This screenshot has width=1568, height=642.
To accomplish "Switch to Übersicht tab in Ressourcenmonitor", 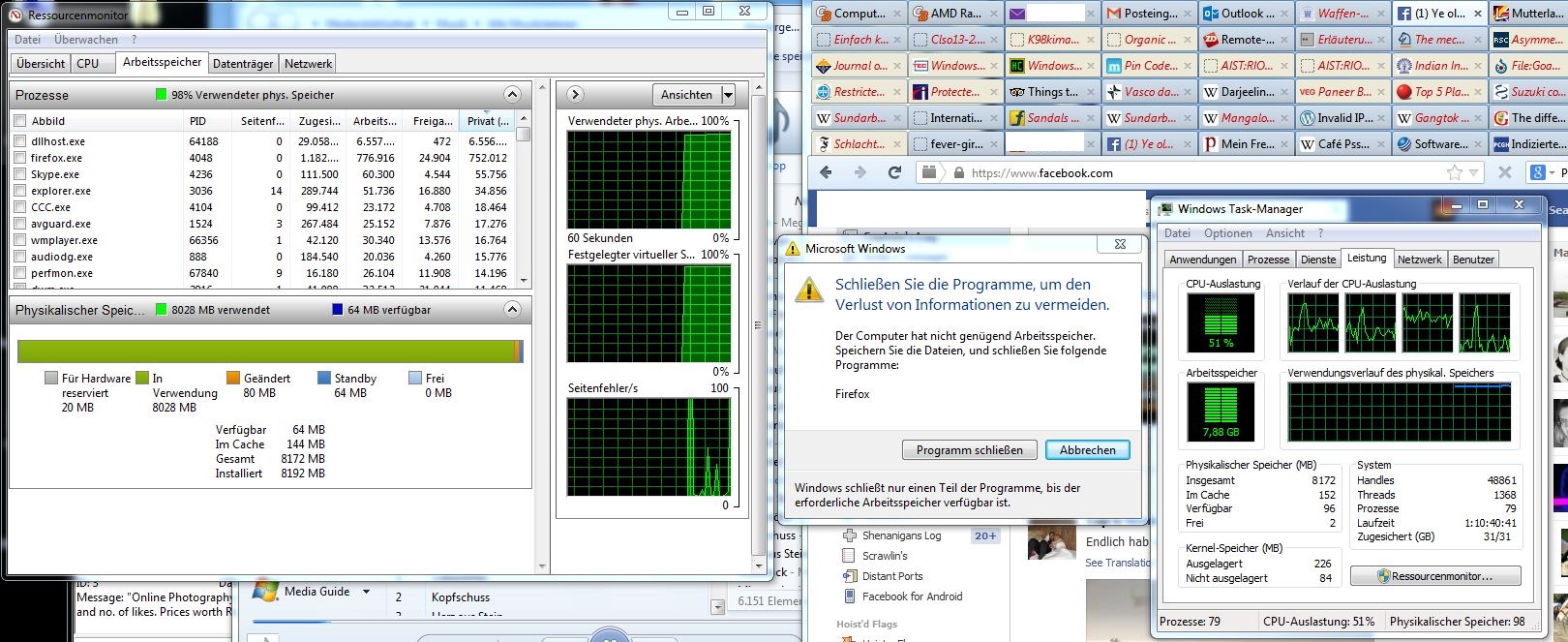I will point(41,64).
